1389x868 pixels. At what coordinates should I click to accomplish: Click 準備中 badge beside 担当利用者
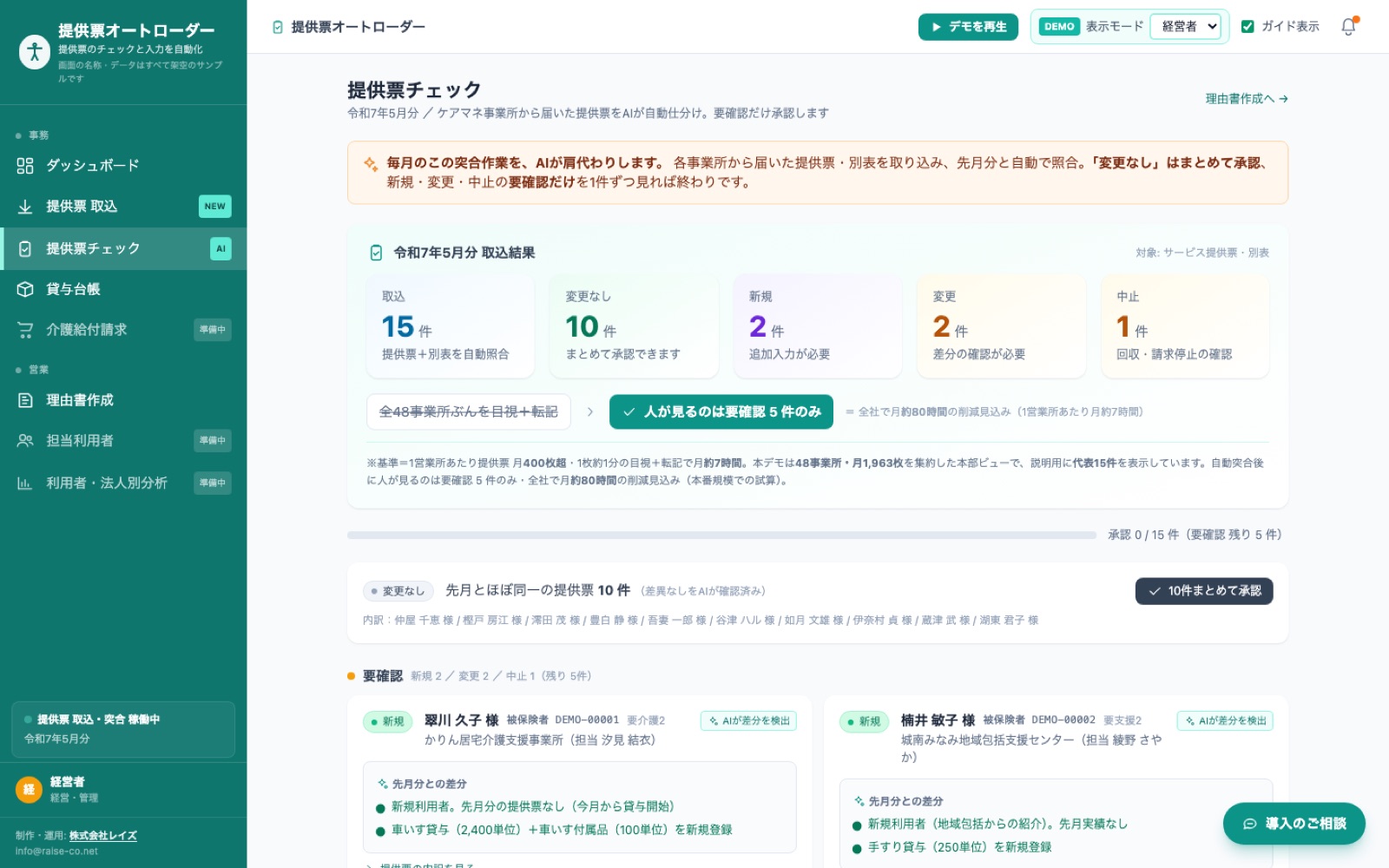point(213,441)
